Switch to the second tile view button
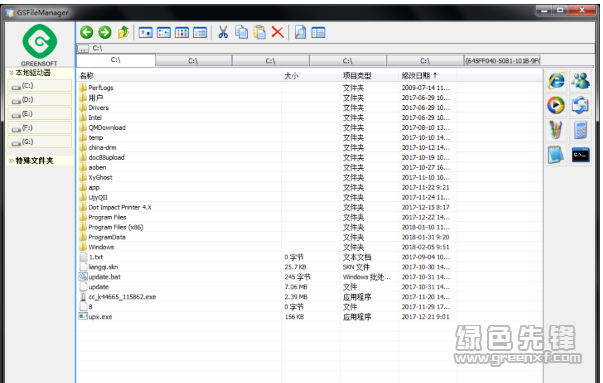 pyautogui.click(x=164, y=33)
